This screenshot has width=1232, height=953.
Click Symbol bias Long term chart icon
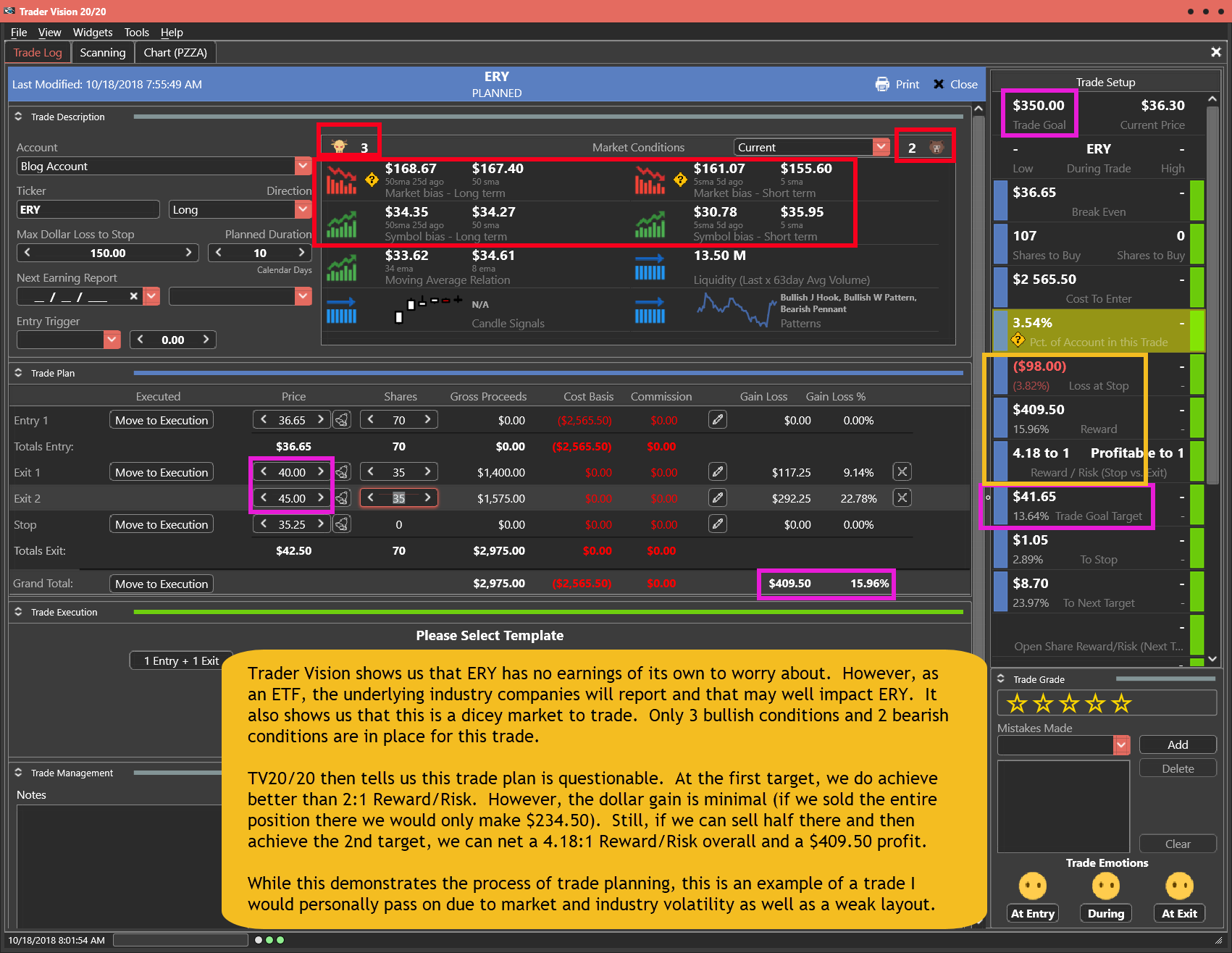point(341,224)
